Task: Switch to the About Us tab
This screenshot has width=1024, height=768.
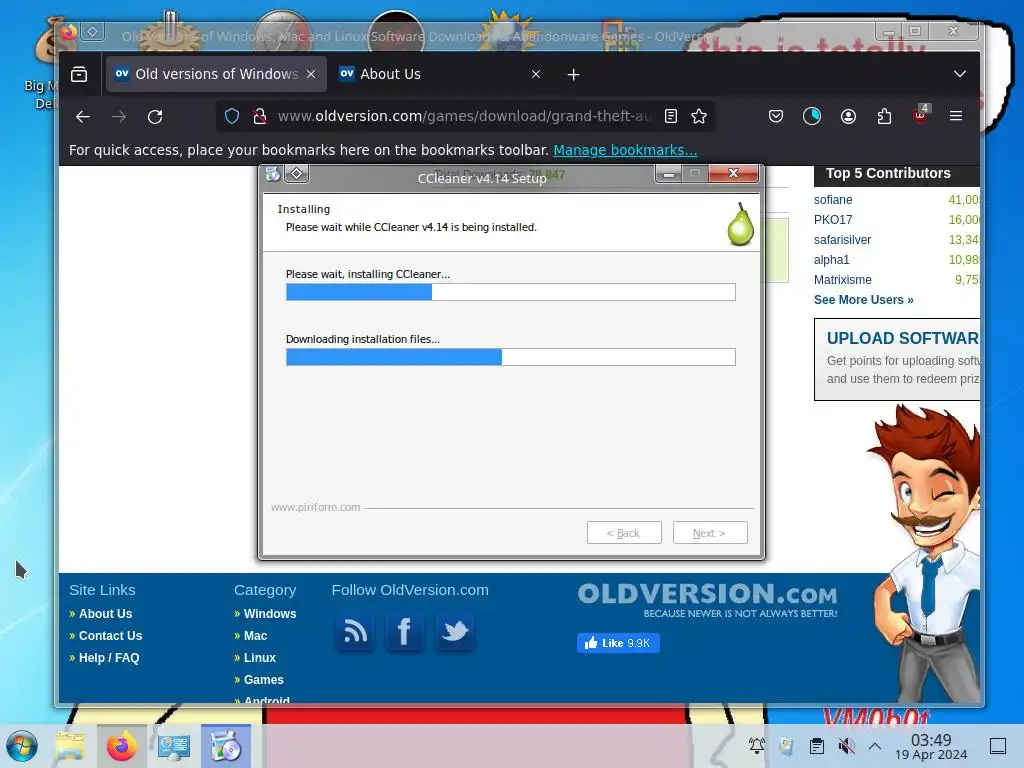Action: [438, 74]
